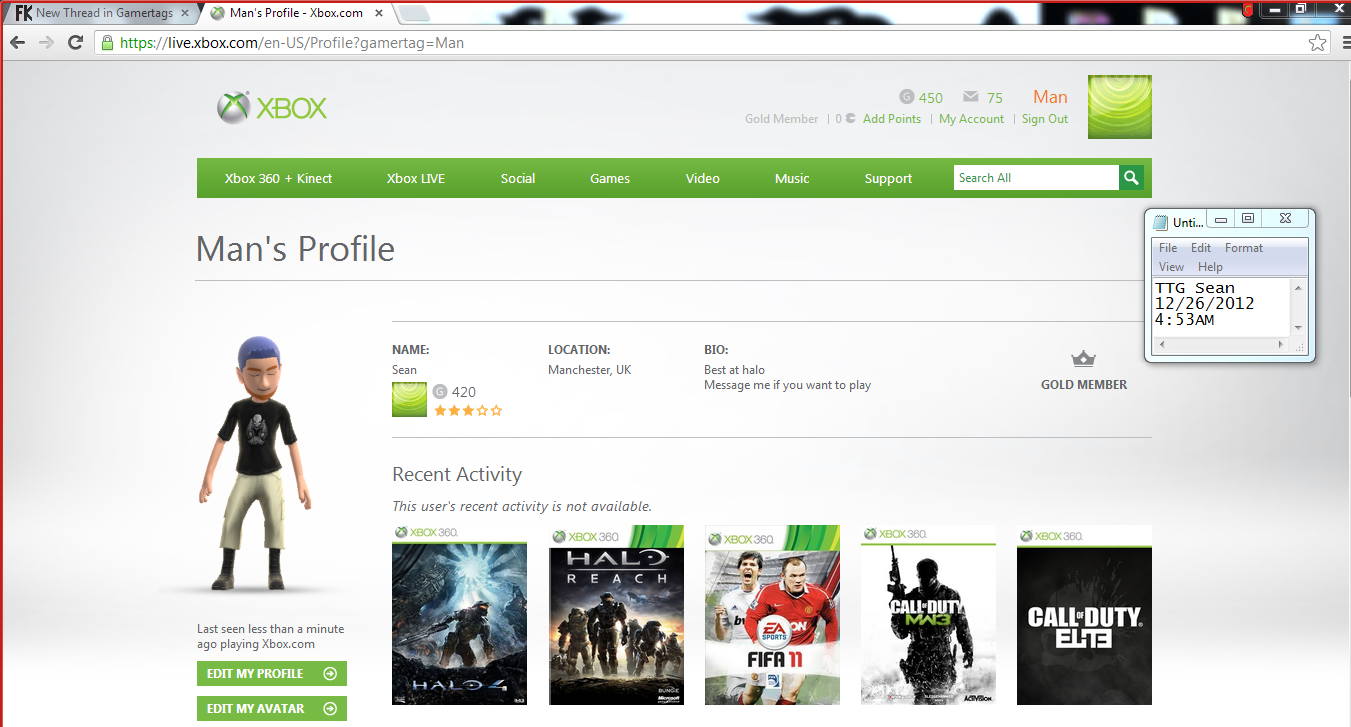Open the Xbox LIVE menu
This screenshot has height=727, width=1351.
[416, 178]
